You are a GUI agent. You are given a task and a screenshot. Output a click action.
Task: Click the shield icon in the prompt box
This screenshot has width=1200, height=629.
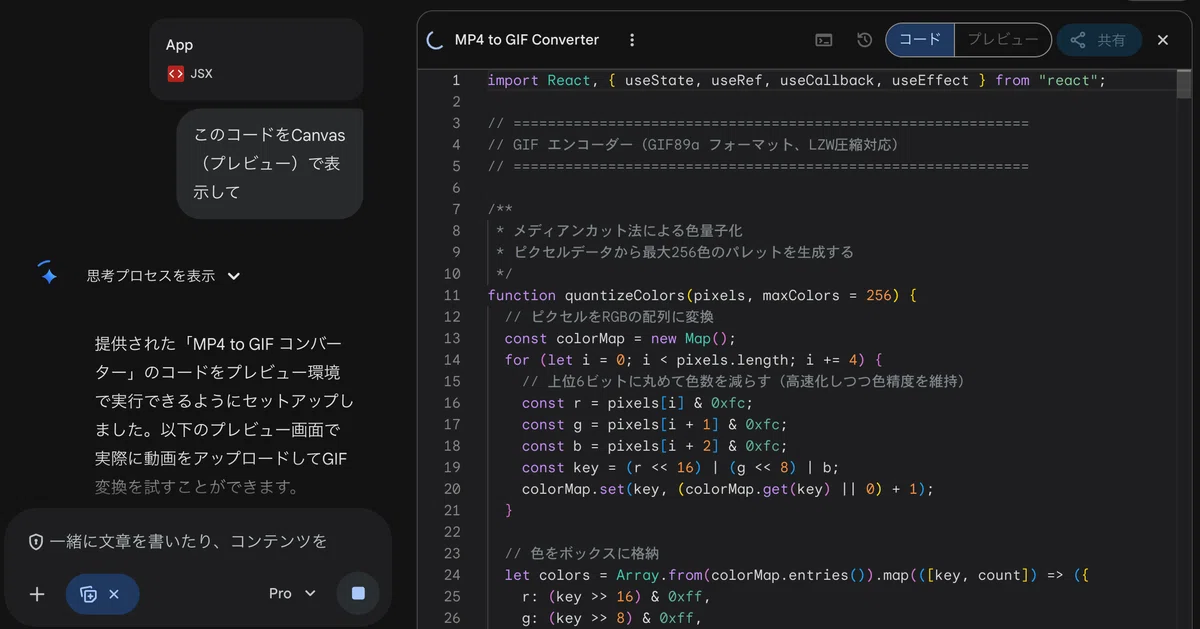(x=36, y=541)
